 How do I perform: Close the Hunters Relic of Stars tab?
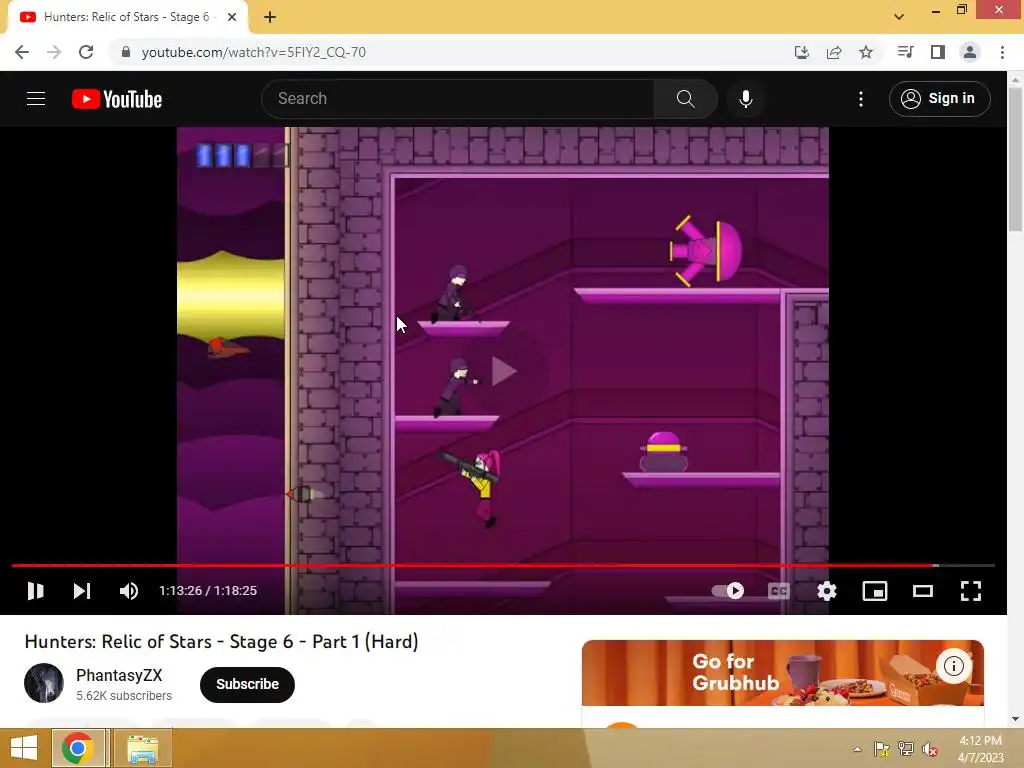pos(232,17)
